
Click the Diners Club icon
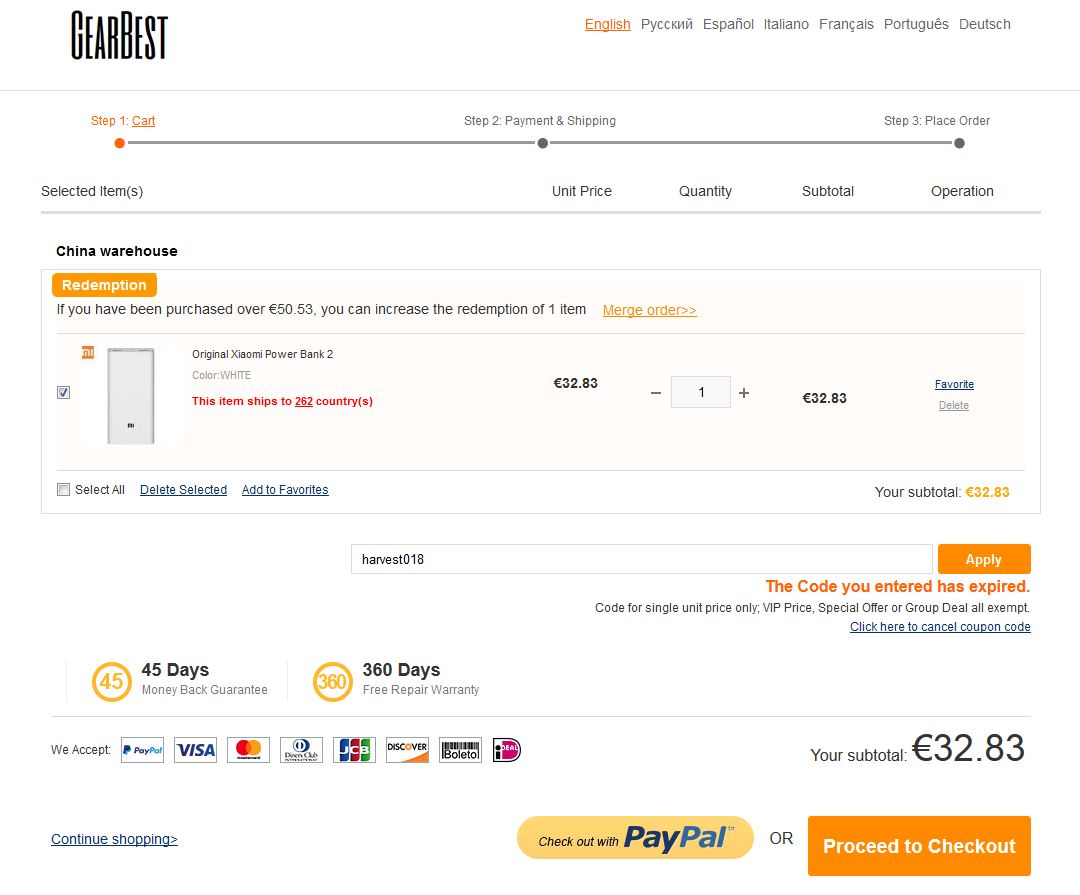click(x=301, y=750)
